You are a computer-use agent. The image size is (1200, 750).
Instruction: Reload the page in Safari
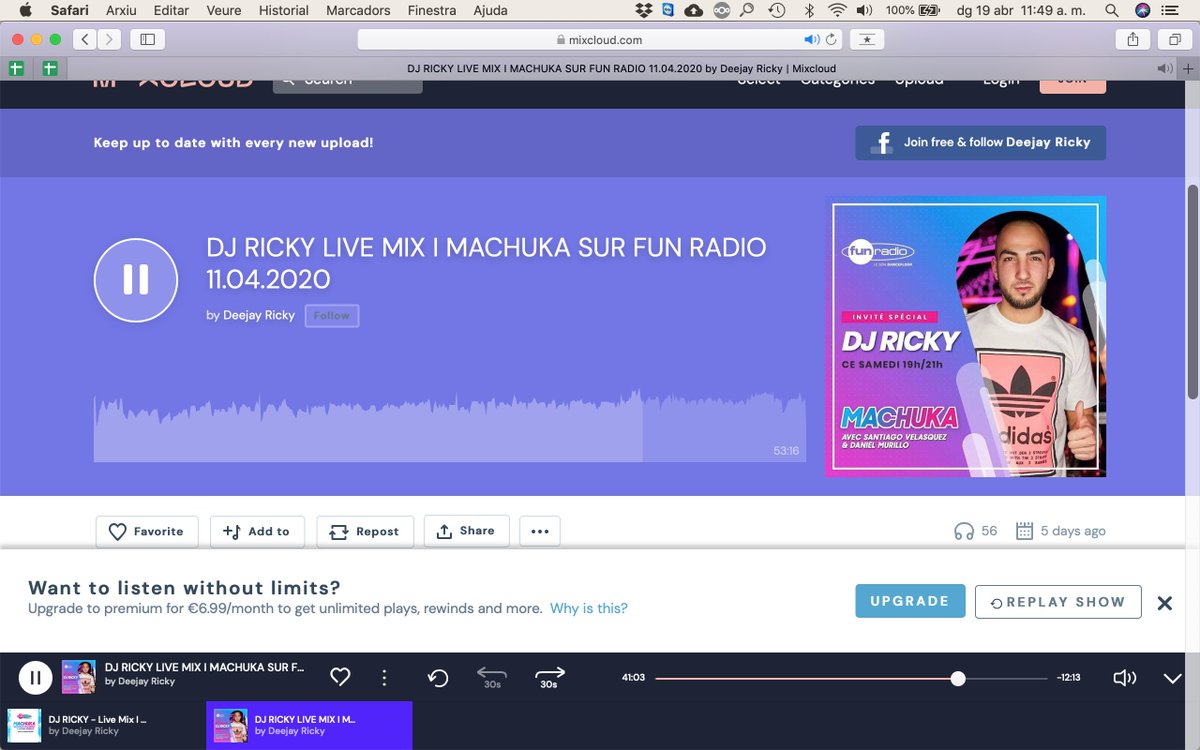[x=831, y=40]
